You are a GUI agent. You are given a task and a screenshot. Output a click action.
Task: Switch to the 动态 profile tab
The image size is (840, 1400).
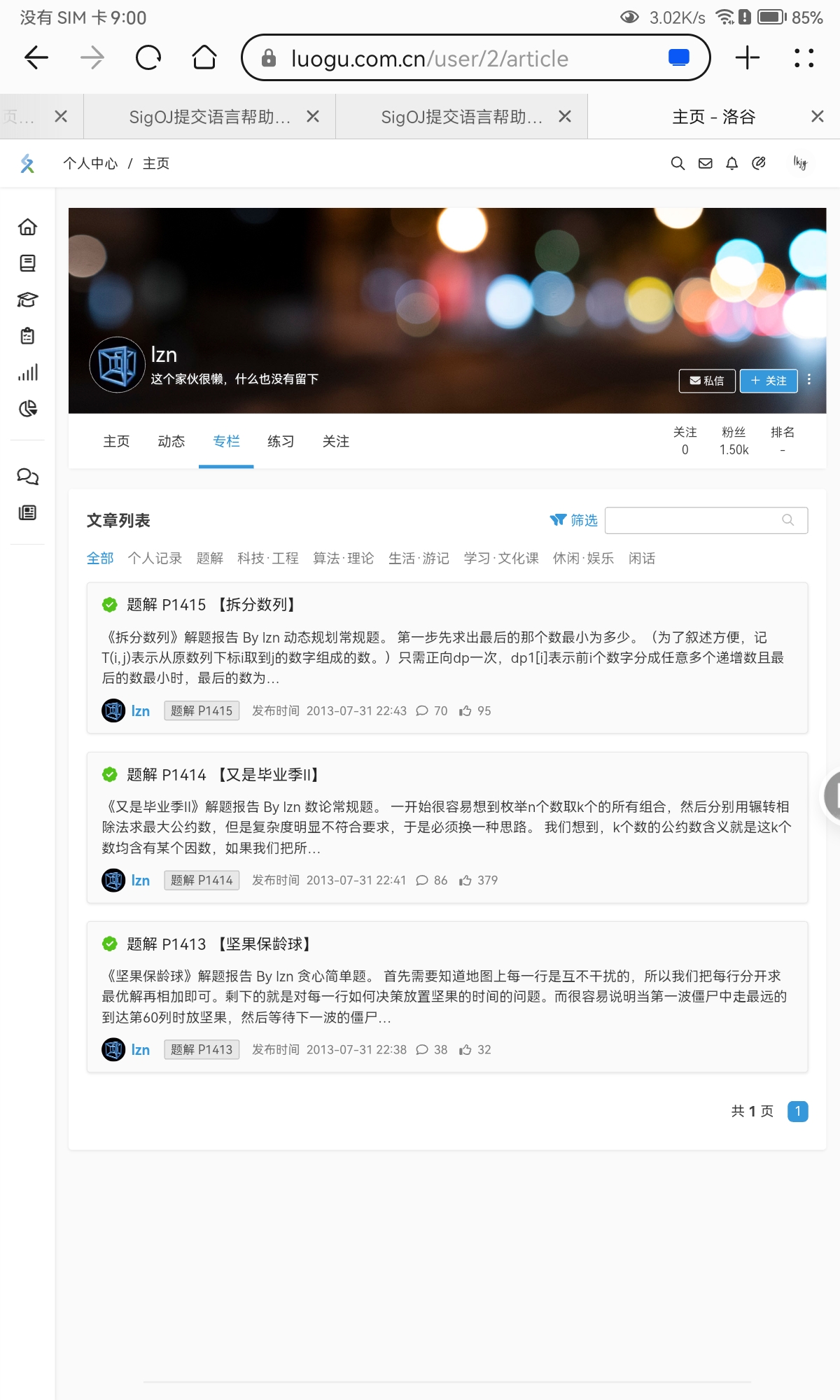(171, 442)
